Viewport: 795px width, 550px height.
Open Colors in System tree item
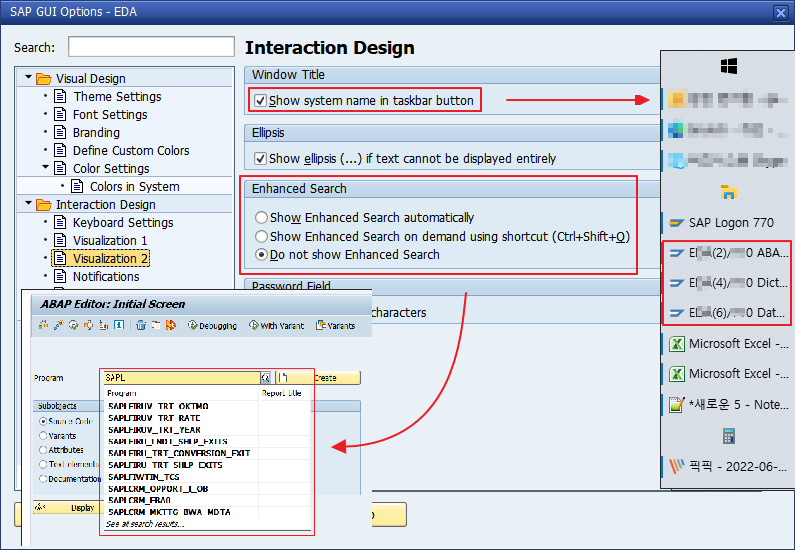point(134,187)
